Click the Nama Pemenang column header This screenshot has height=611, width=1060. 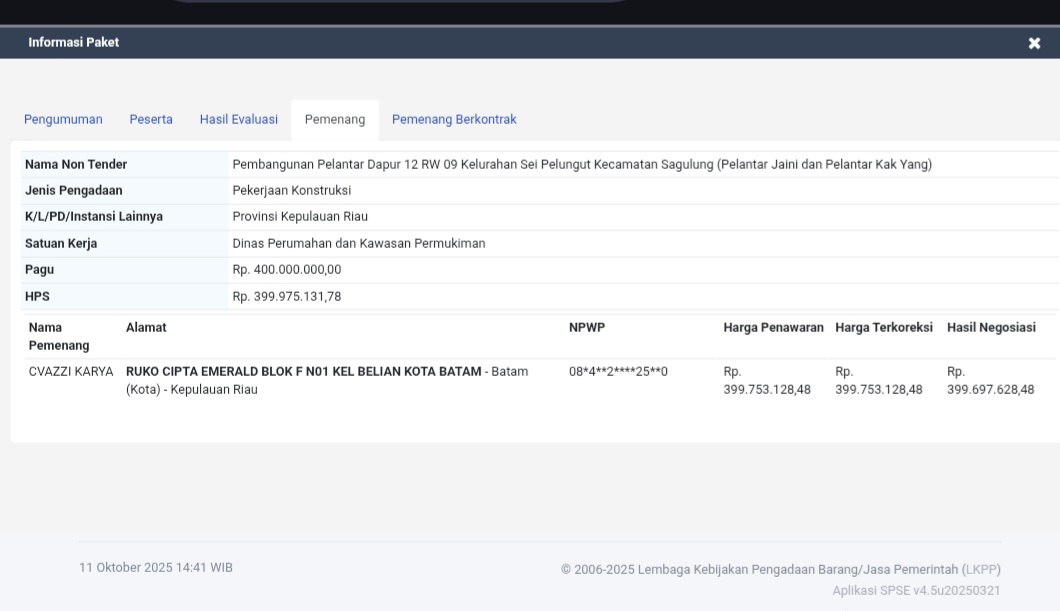click(x=59, y=336)
